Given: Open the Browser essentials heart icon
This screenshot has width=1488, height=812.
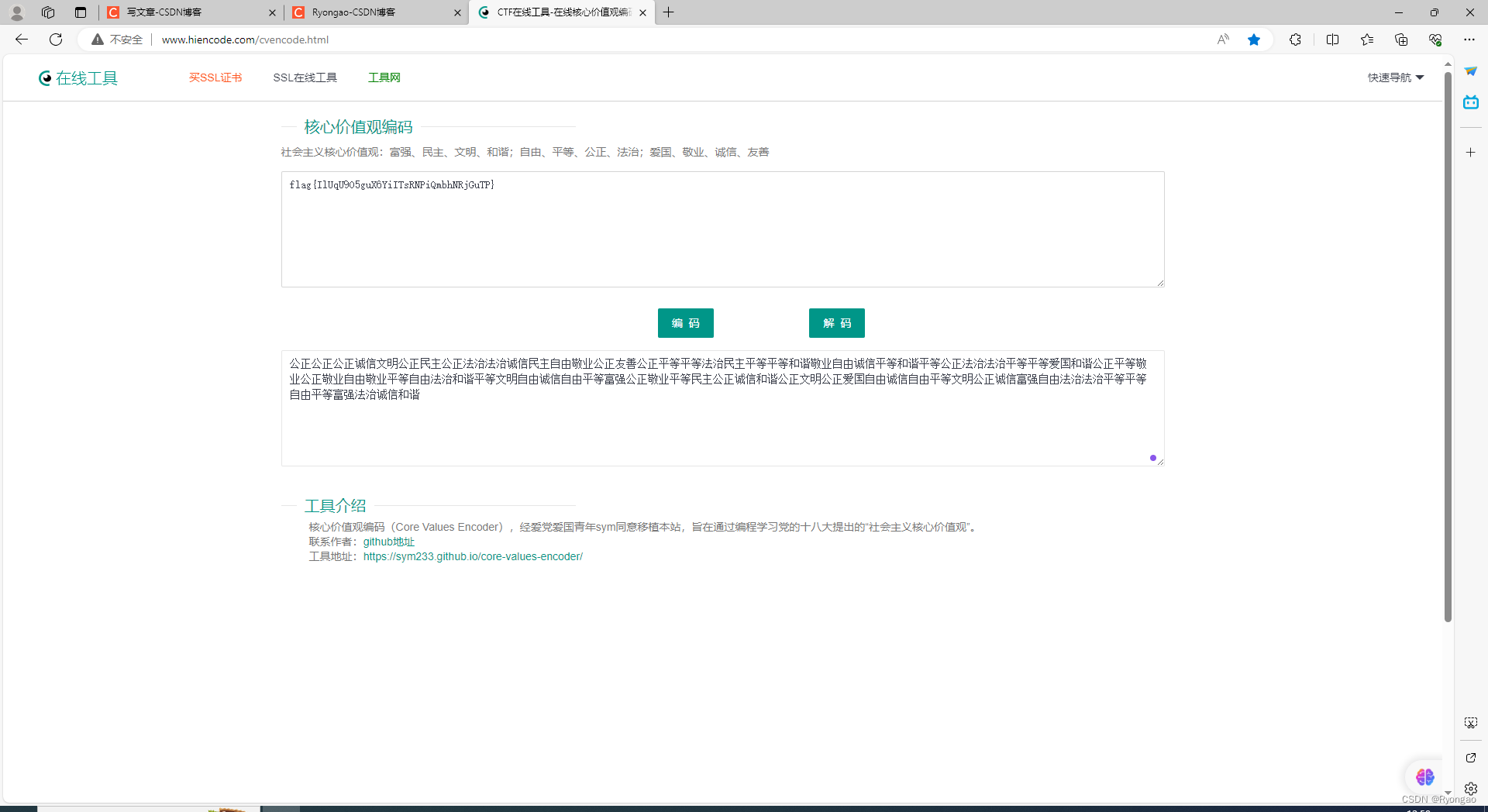Looking at the screenshot, I should tap(1435, 40).
